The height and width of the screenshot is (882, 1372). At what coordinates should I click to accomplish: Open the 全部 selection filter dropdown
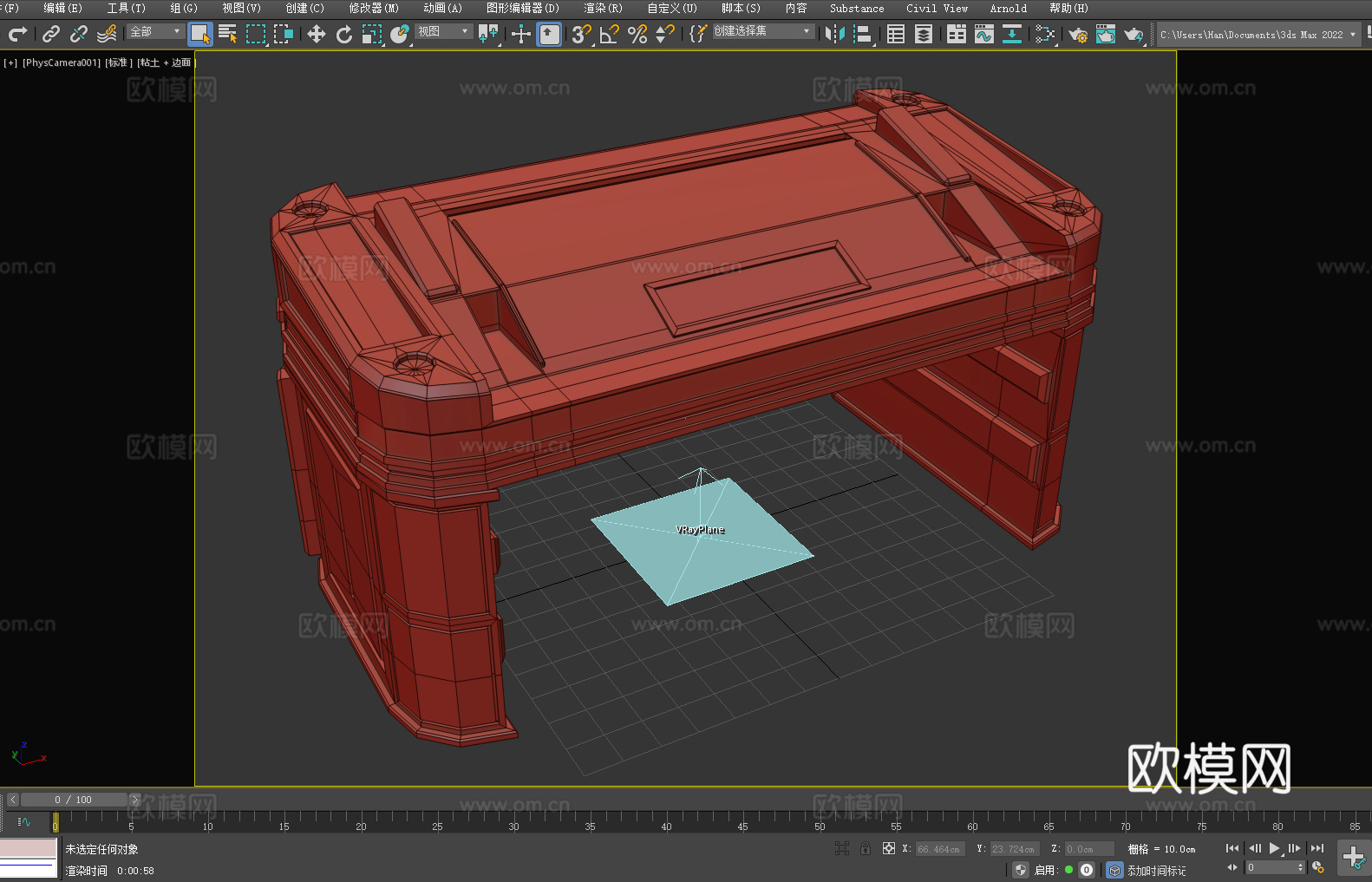point(155,31)
